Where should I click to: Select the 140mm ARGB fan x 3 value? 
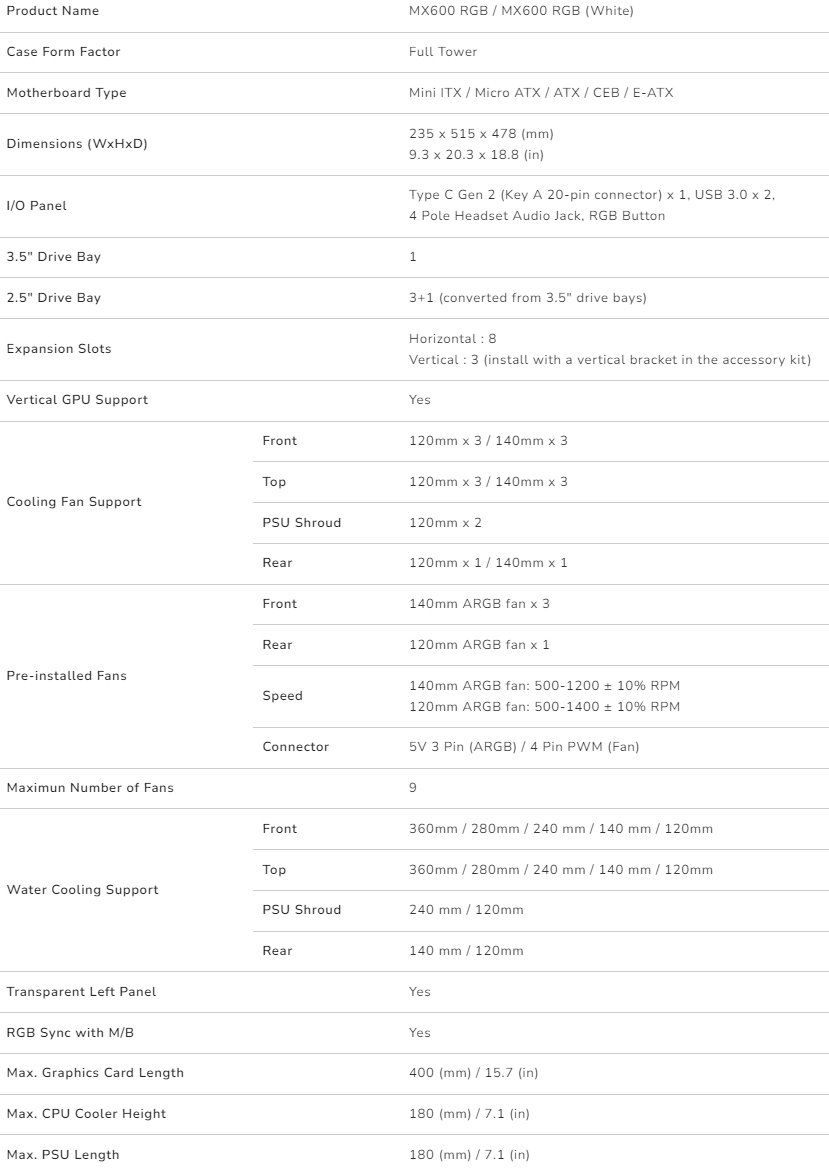pyautogui.click(x=479, y=604)
